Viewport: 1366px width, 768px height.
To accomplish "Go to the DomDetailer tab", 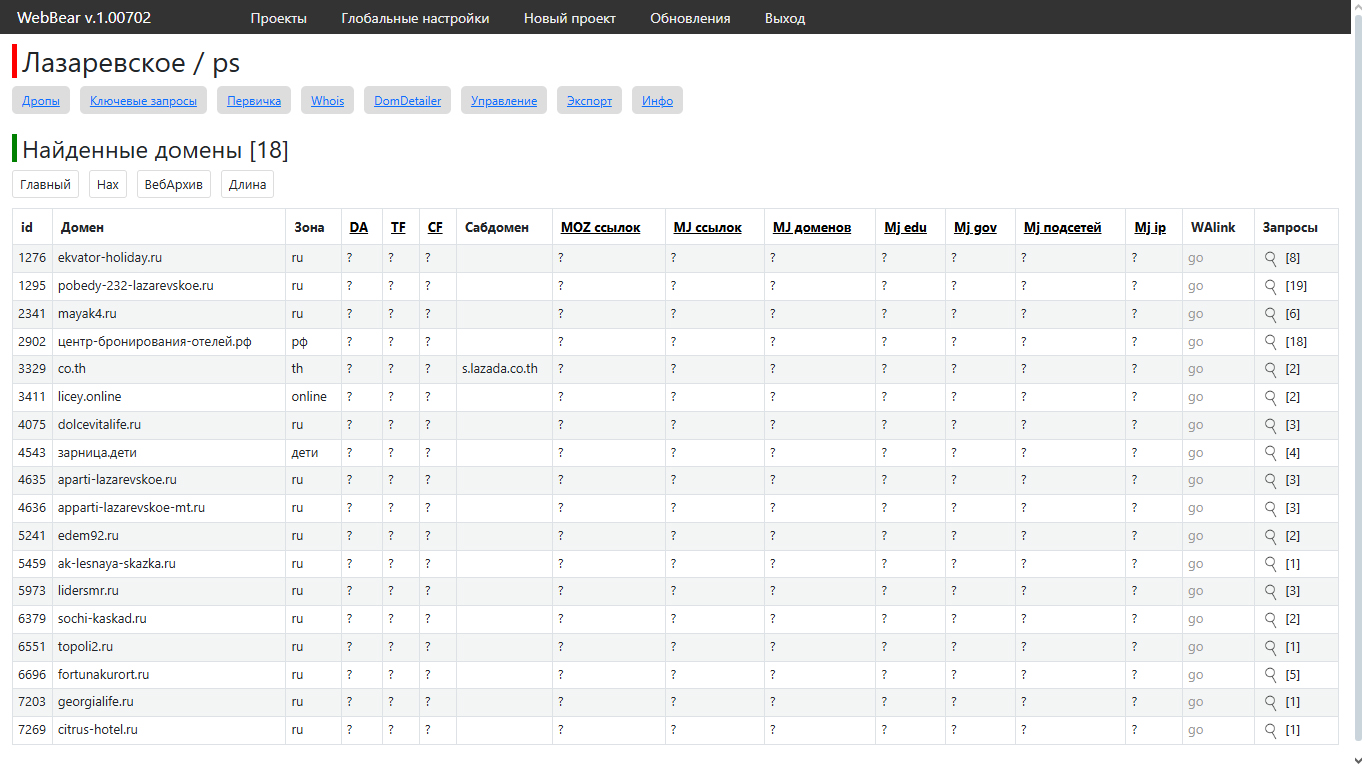I will pyautogui.click(x=407, y=101).
